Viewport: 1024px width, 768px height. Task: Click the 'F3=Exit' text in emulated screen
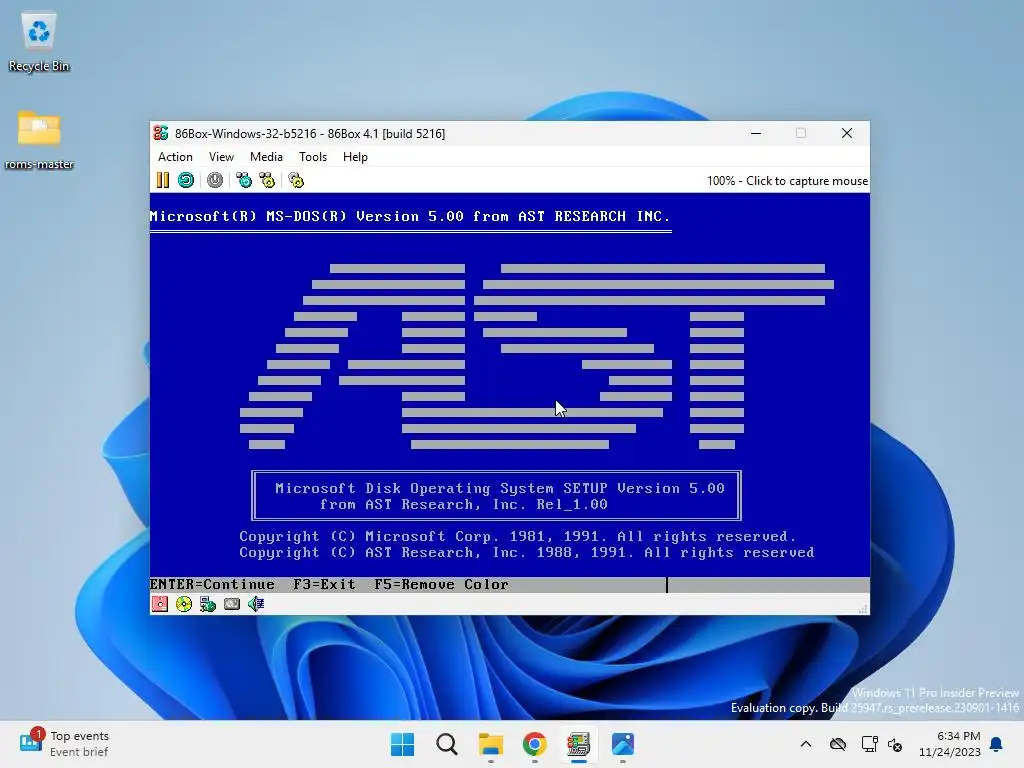(x=325, y=584)
